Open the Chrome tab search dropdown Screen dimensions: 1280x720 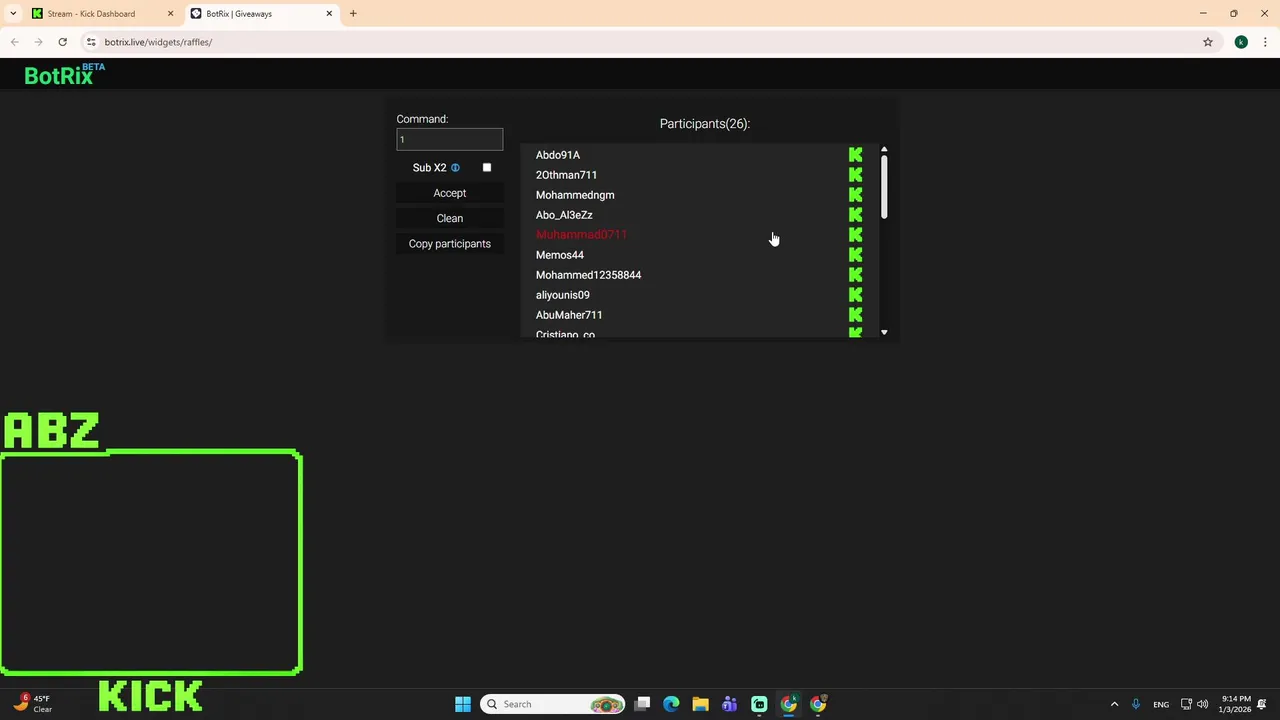(x=13, y=14)
